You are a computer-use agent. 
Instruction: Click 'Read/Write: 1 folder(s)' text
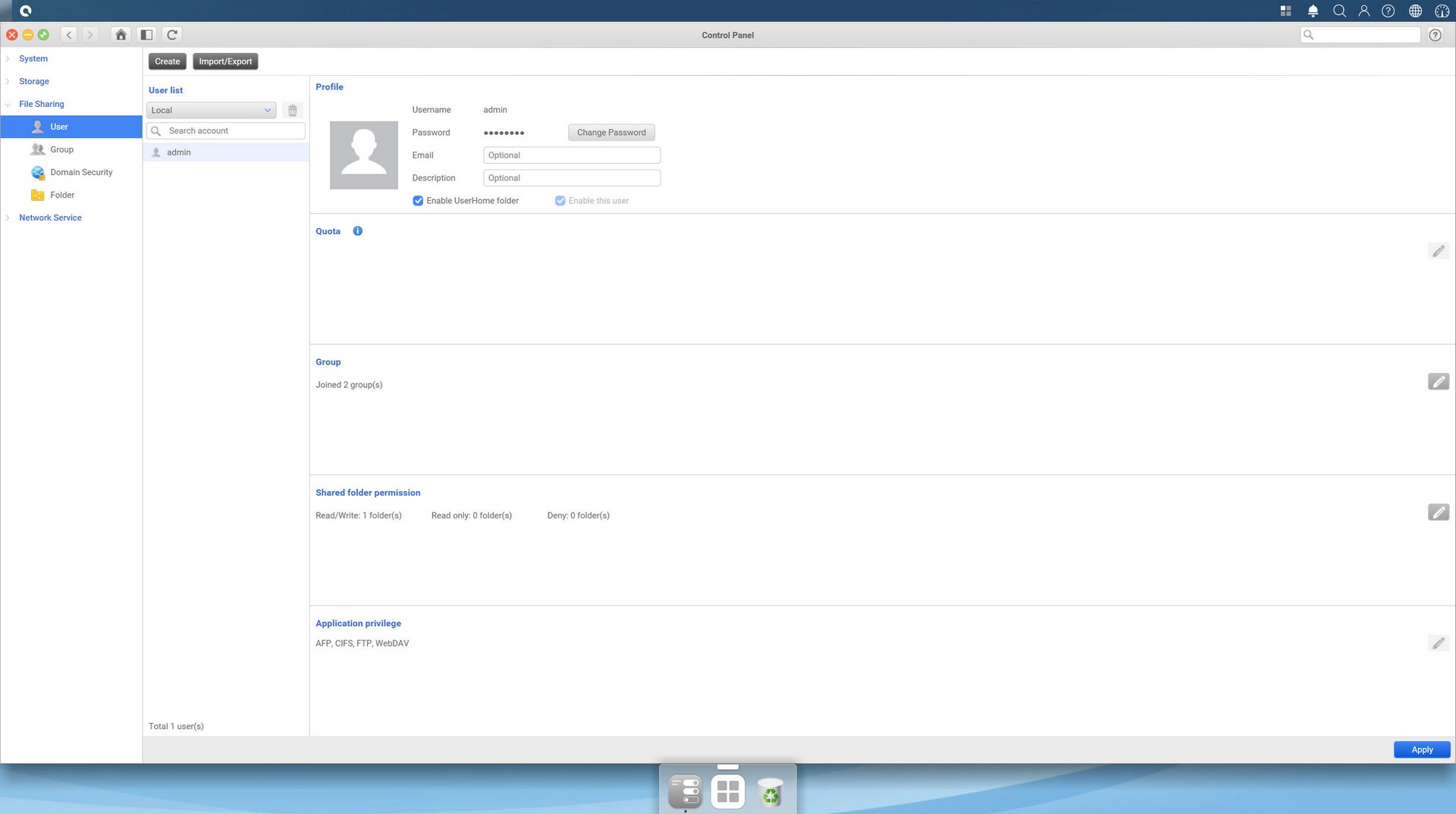[359, 515]
